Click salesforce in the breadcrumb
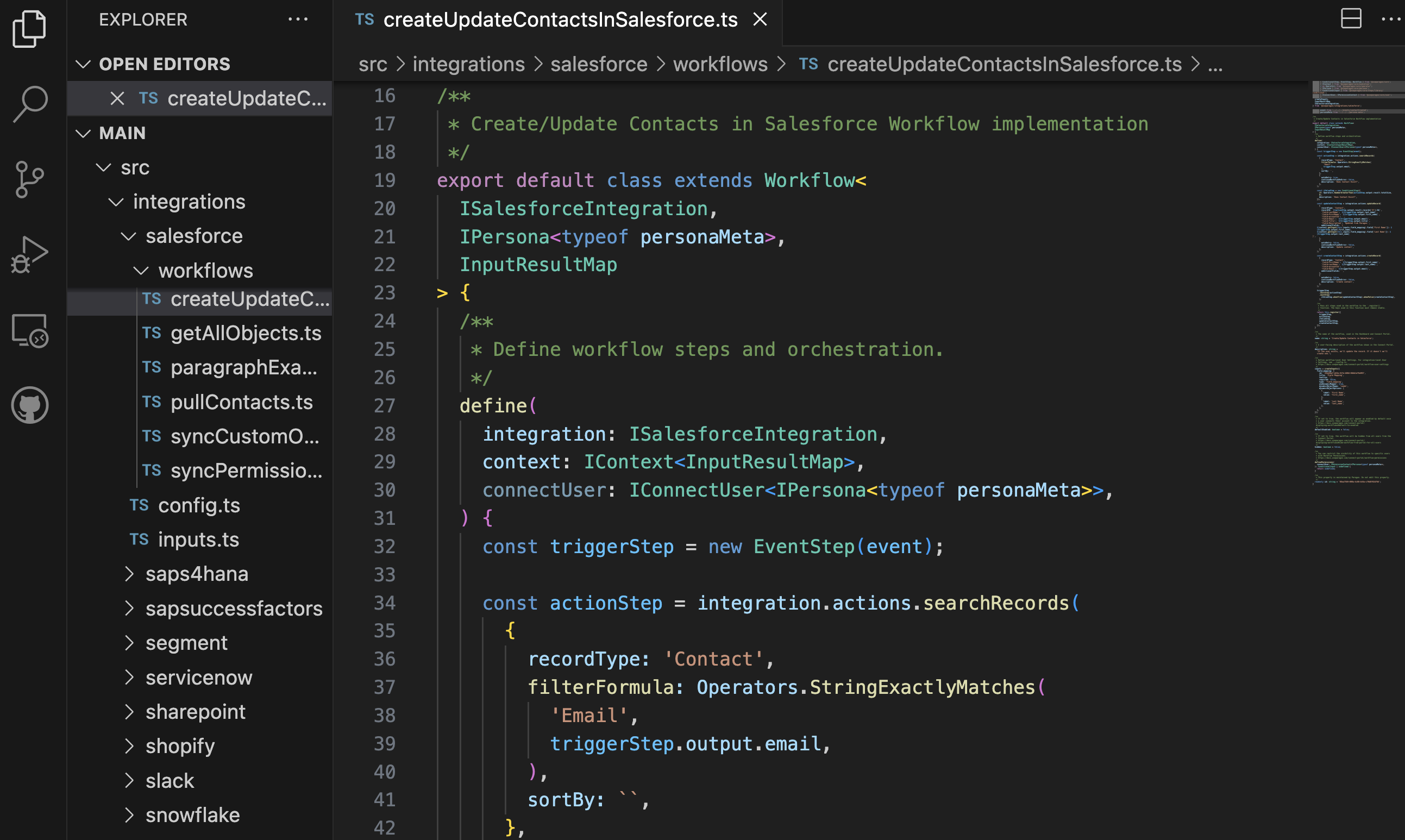1405x840 pixels. click(599, 65)
